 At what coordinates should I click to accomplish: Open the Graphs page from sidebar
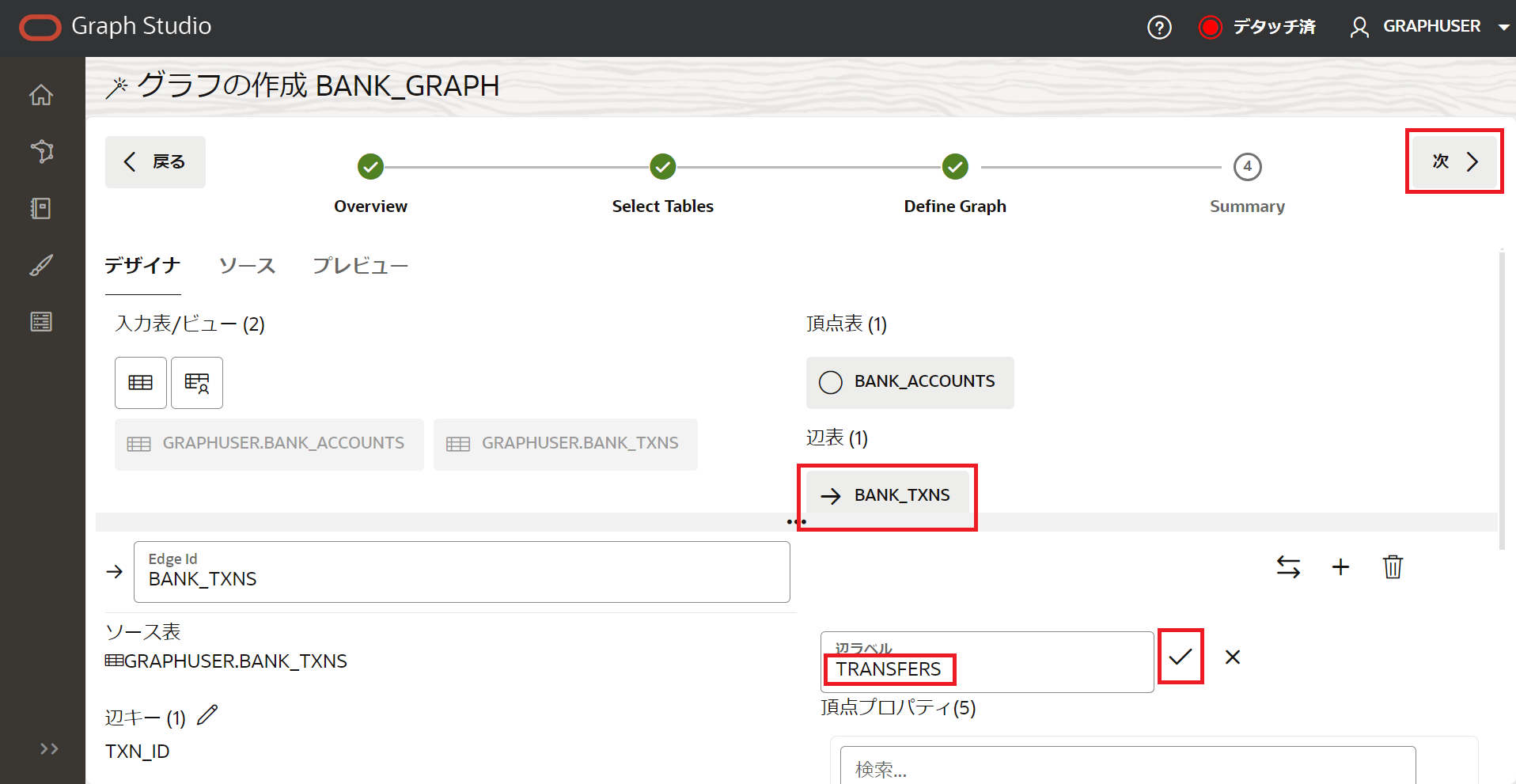coord(41,151)
